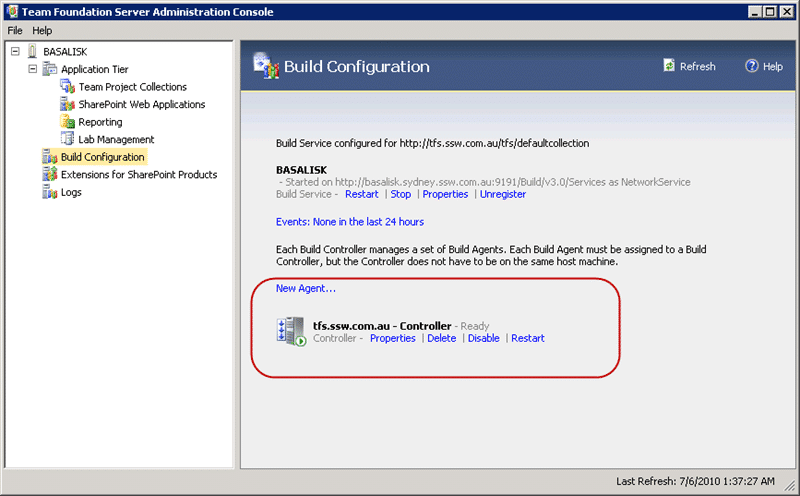Viewport: 800px width, 496px height.
Task: Click the Reporting node icon
Action: [x=67, y=121]
